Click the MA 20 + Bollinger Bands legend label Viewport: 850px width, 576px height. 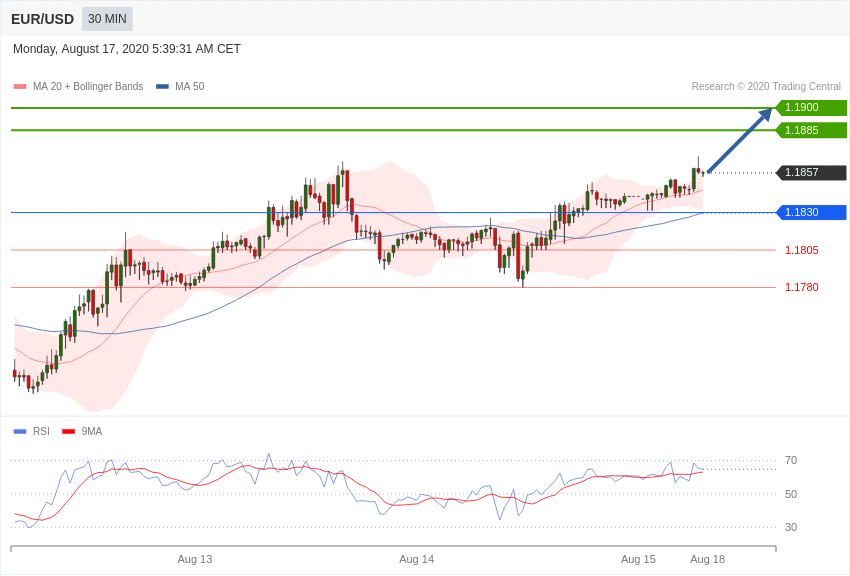[x=88, y=86]
